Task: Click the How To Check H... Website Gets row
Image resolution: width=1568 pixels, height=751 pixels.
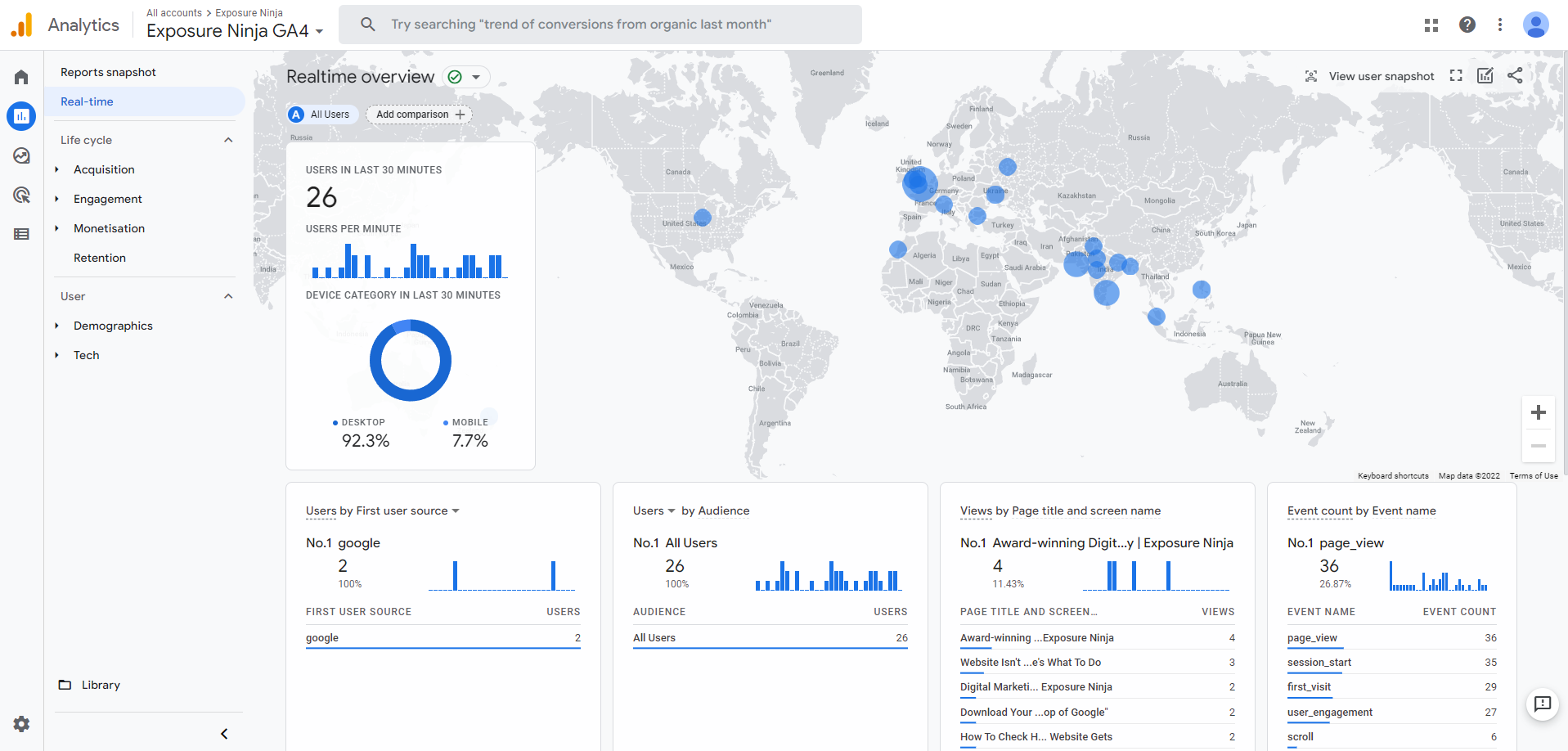Action: 1098,737
